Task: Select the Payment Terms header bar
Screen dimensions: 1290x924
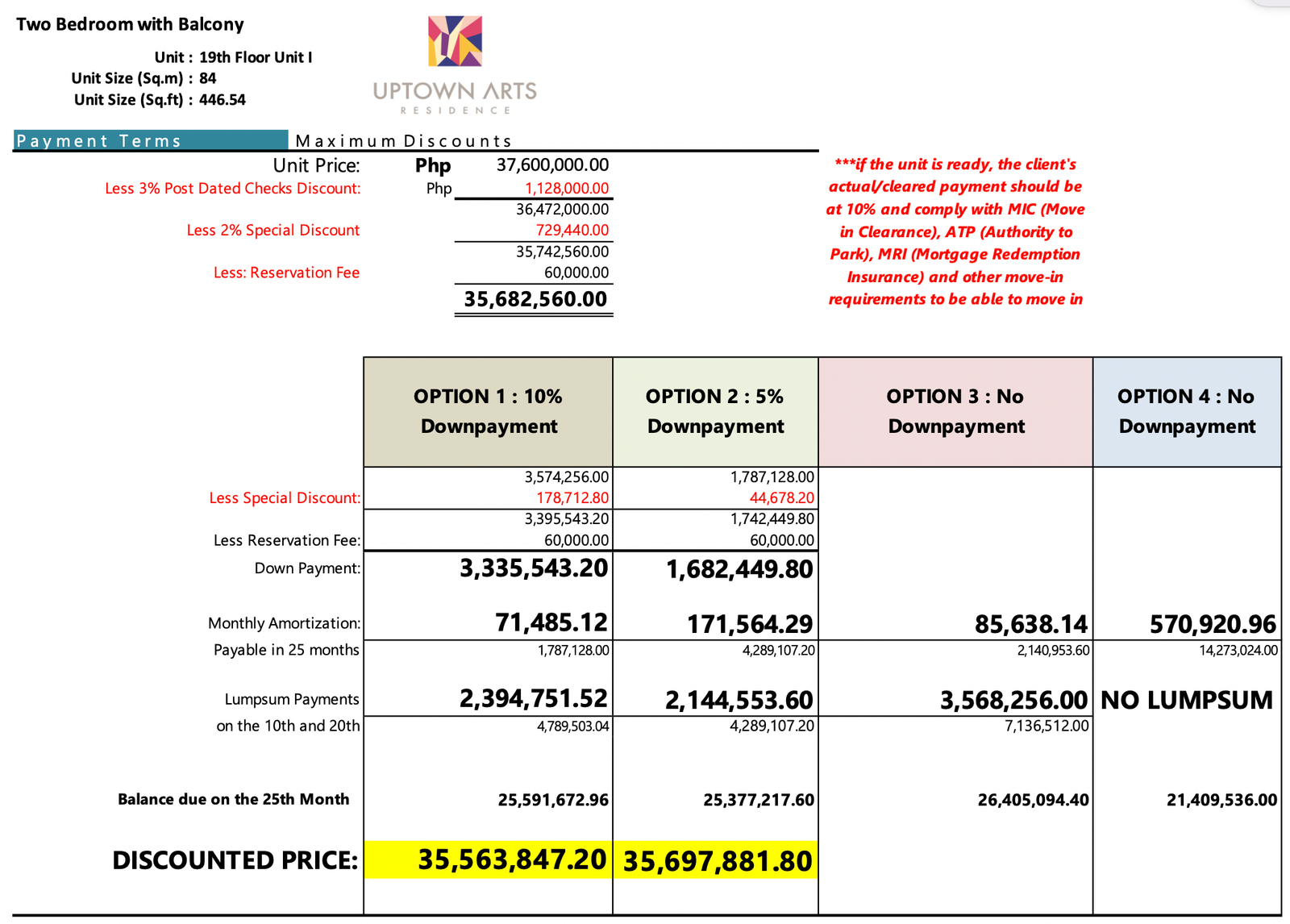Action: 151,141
